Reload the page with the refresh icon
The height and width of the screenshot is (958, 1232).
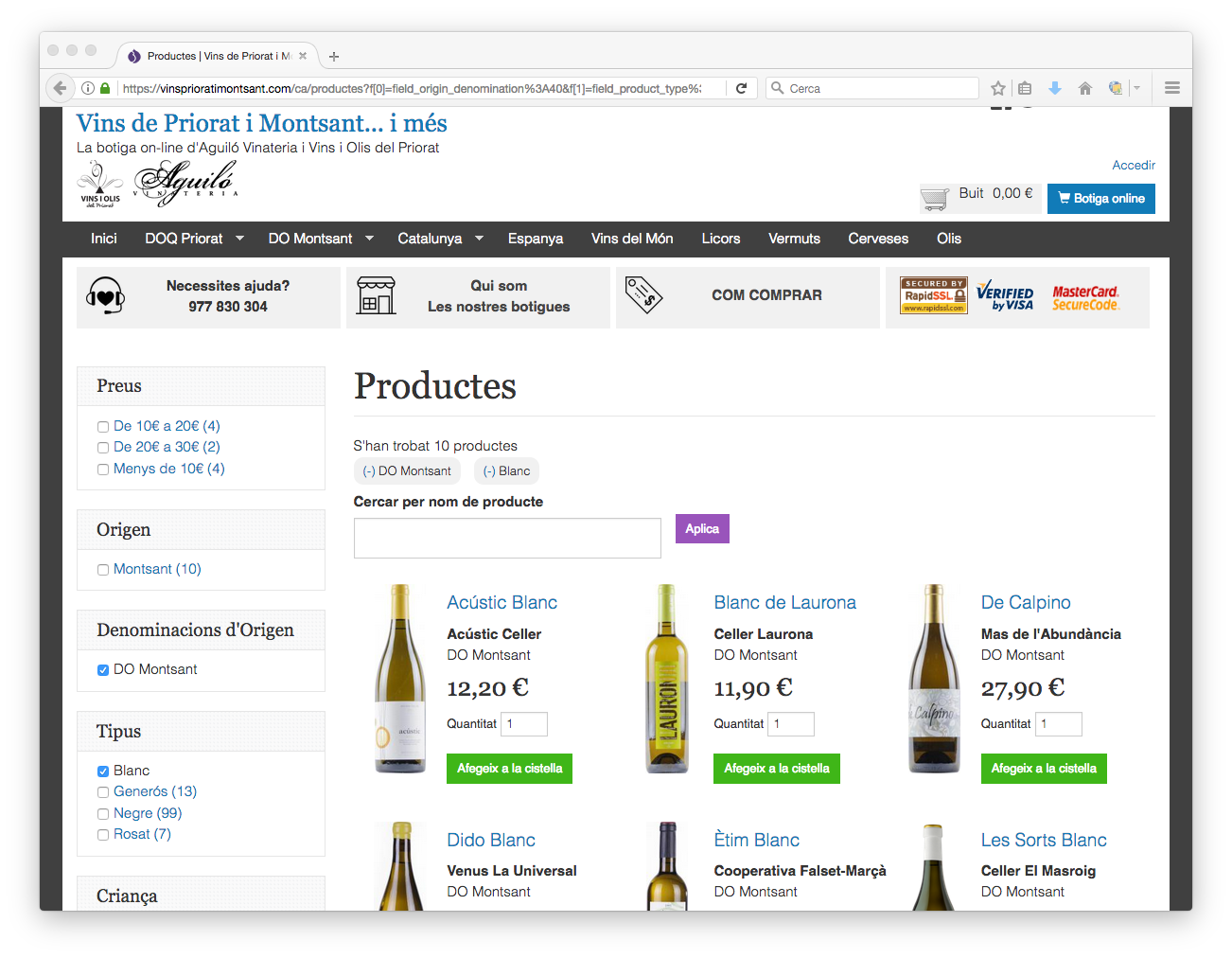coord(741,88)
